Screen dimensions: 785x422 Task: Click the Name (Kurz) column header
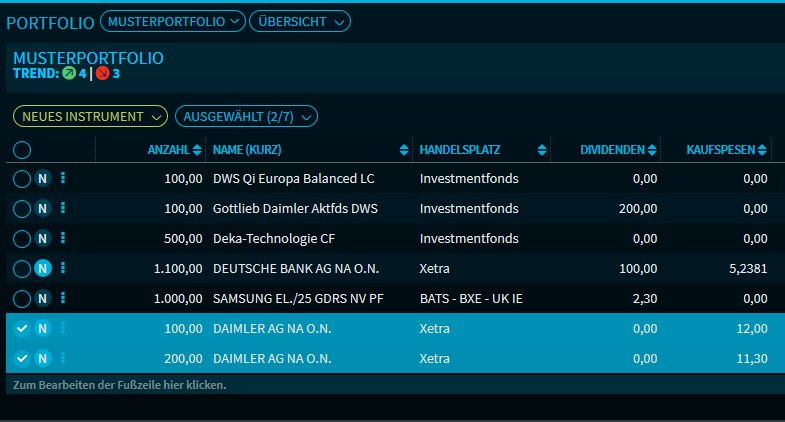pos(250,150)
